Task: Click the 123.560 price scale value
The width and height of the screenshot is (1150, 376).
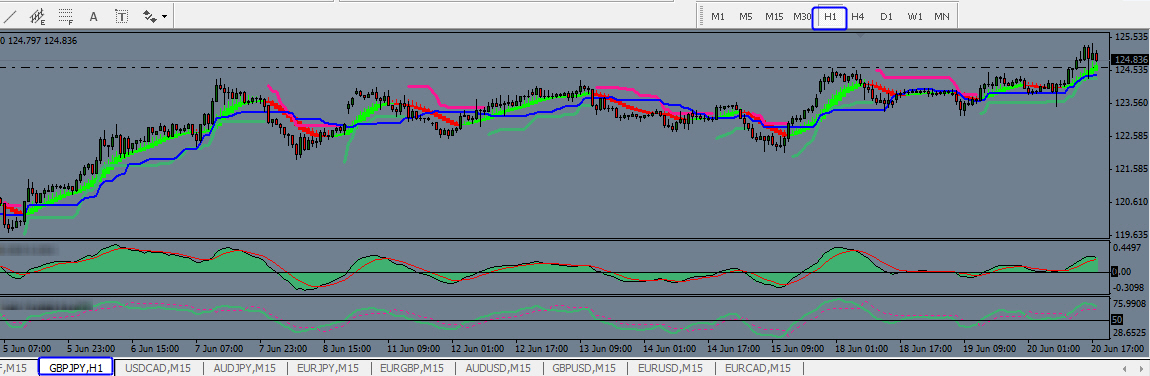Action: pos(1130,103)
